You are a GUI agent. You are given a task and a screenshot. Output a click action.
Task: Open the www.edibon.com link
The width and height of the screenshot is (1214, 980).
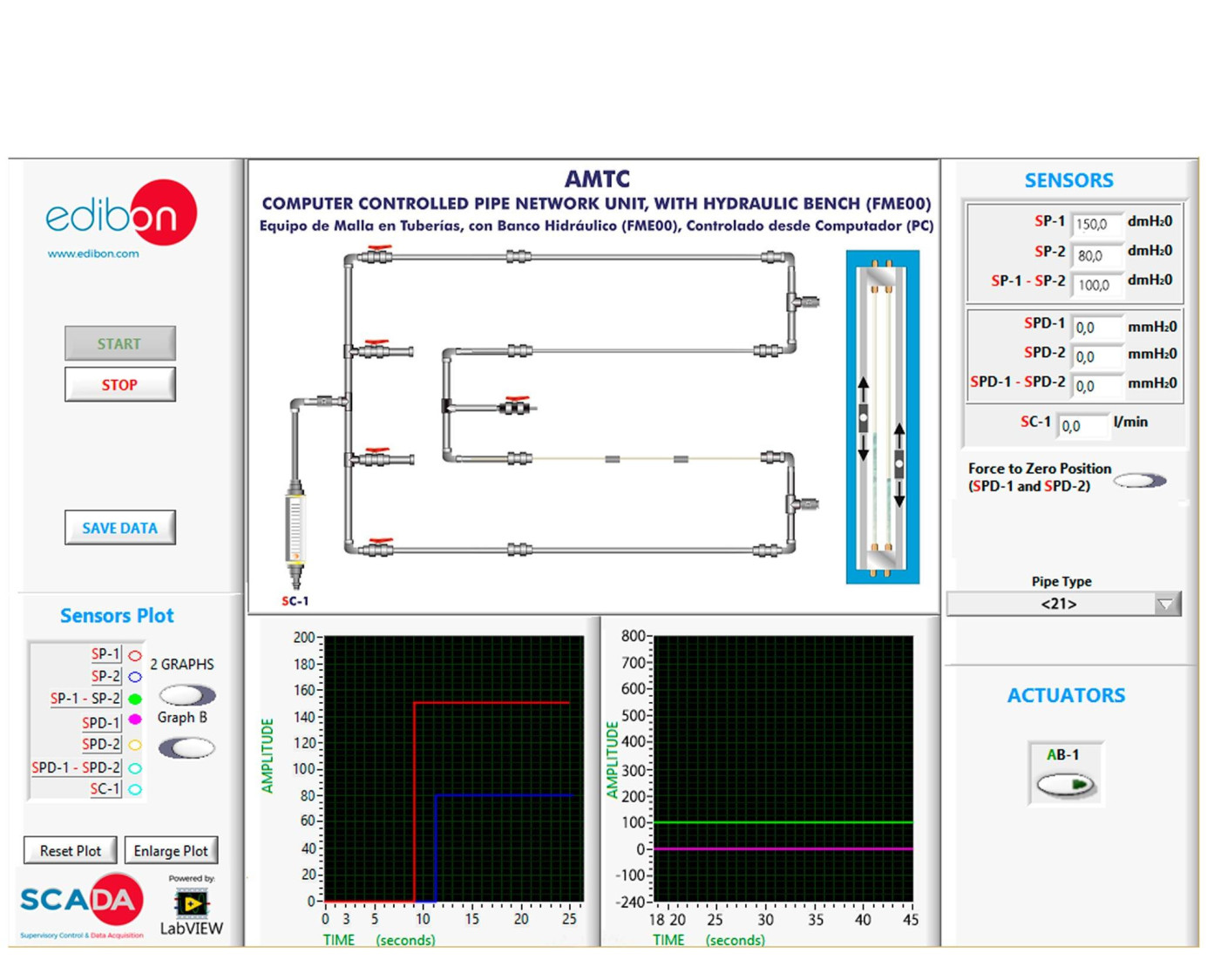pyautogui.click(x=93, y=253)
